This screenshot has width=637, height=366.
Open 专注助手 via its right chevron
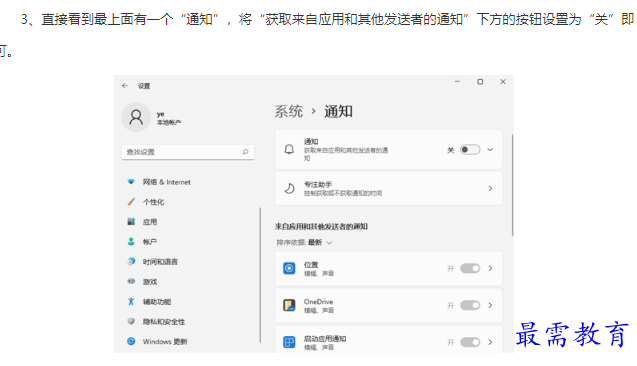pos(490,188)
